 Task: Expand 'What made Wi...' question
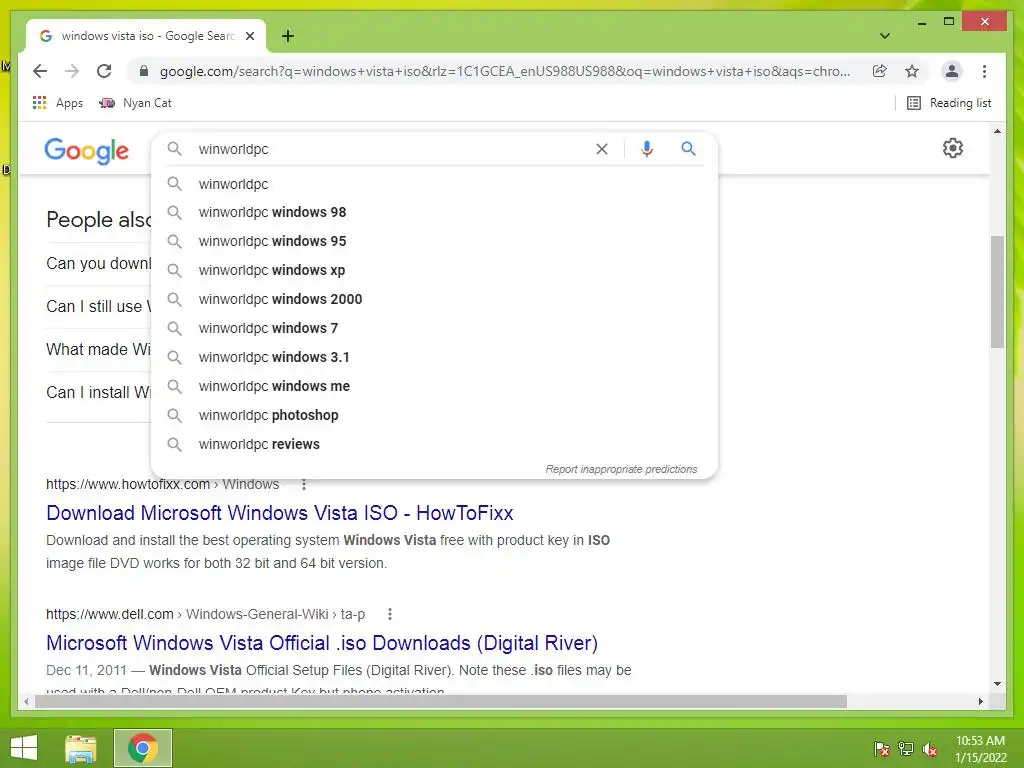pyautogui.click(x=98, y=349)
